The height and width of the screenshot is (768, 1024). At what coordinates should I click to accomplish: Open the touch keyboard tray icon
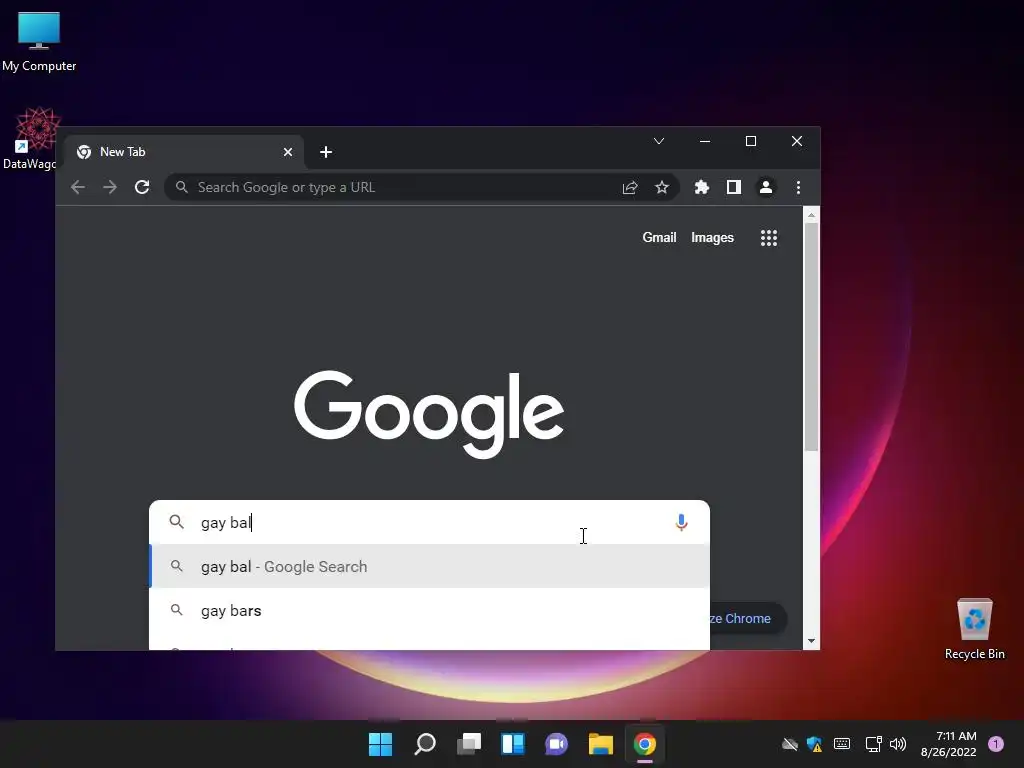[842, 744]
